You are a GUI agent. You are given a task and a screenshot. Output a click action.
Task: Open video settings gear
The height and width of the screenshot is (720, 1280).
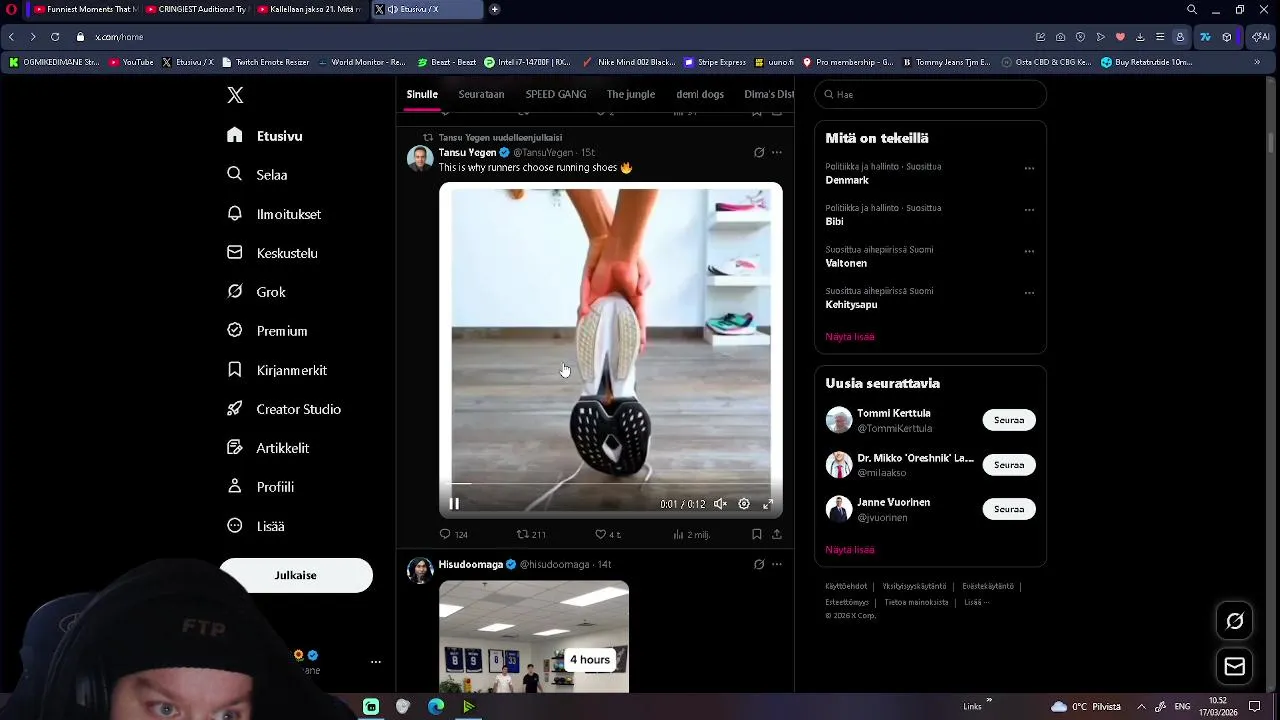[x=744, y=504]
